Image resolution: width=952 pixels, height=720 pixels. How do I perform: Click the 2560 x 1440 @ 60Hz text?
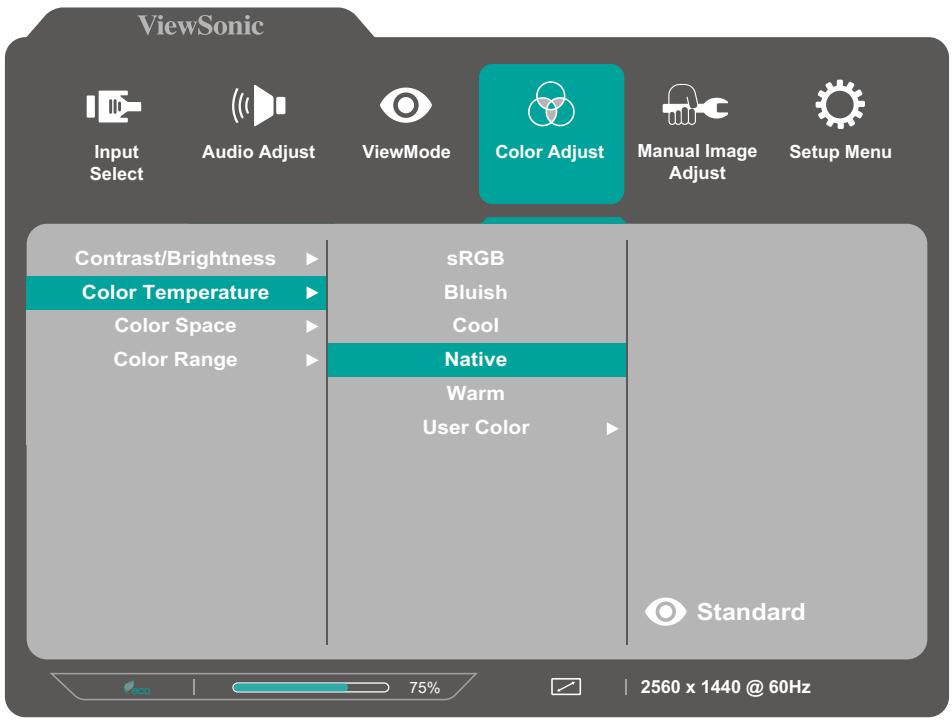tap(726, 687)
